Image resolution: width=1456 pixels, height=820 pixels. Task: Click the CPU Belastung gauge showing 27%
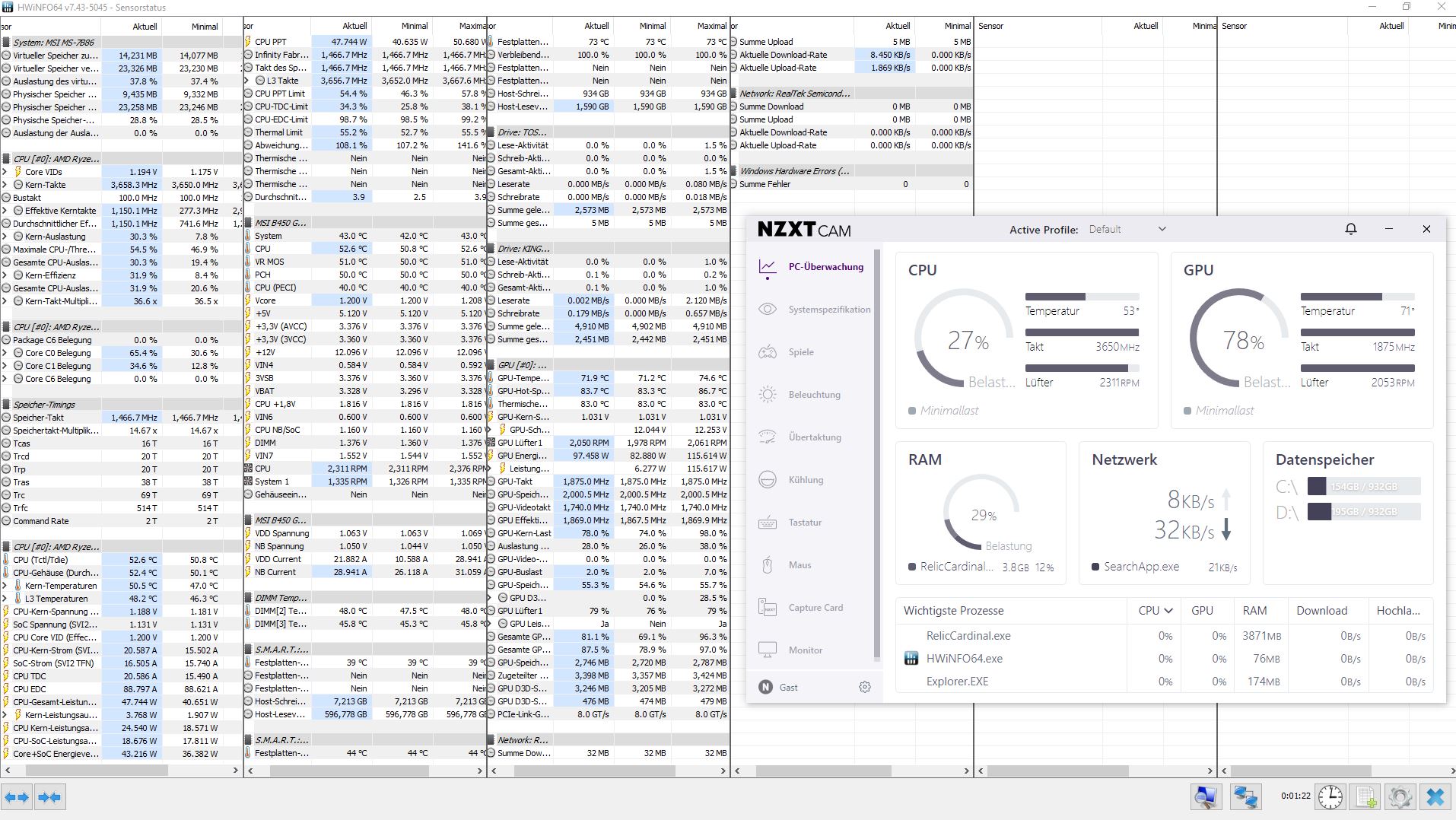(964, 339)
